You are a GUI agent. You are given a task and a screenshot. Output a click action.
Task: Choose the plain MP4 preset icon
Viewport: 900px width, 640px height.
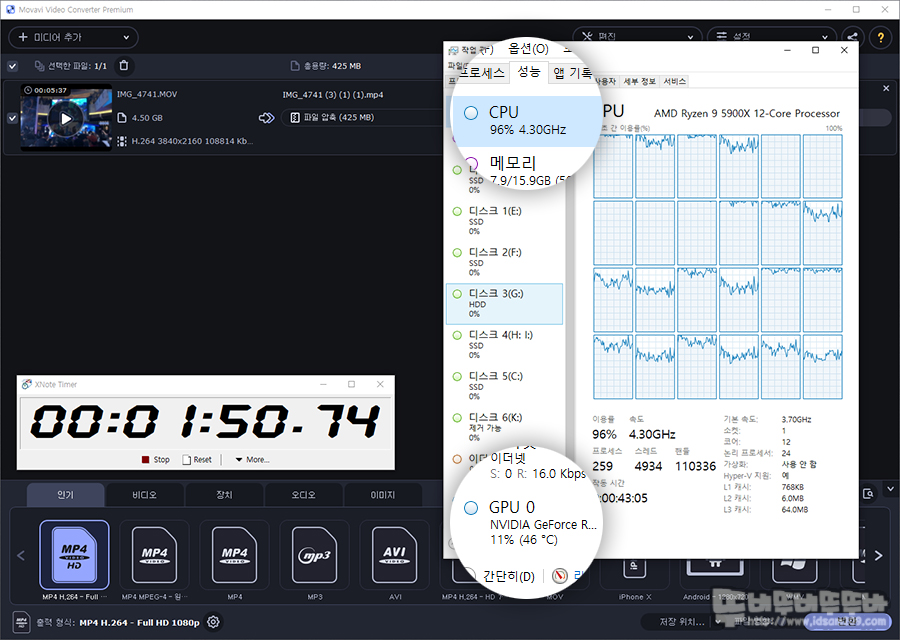[x=235, y=554]
